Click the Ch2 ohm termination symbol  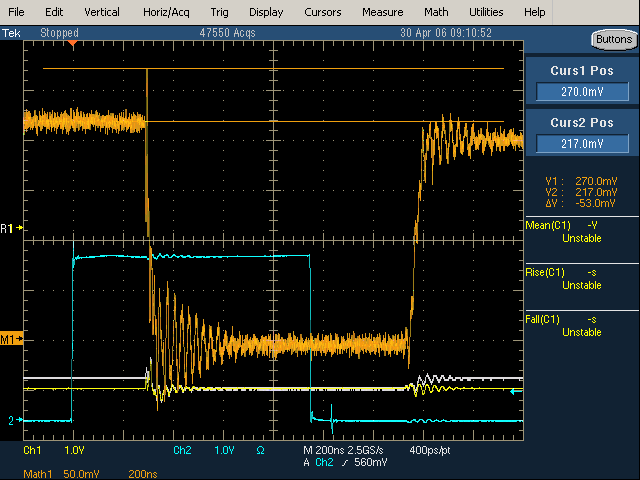262,450
